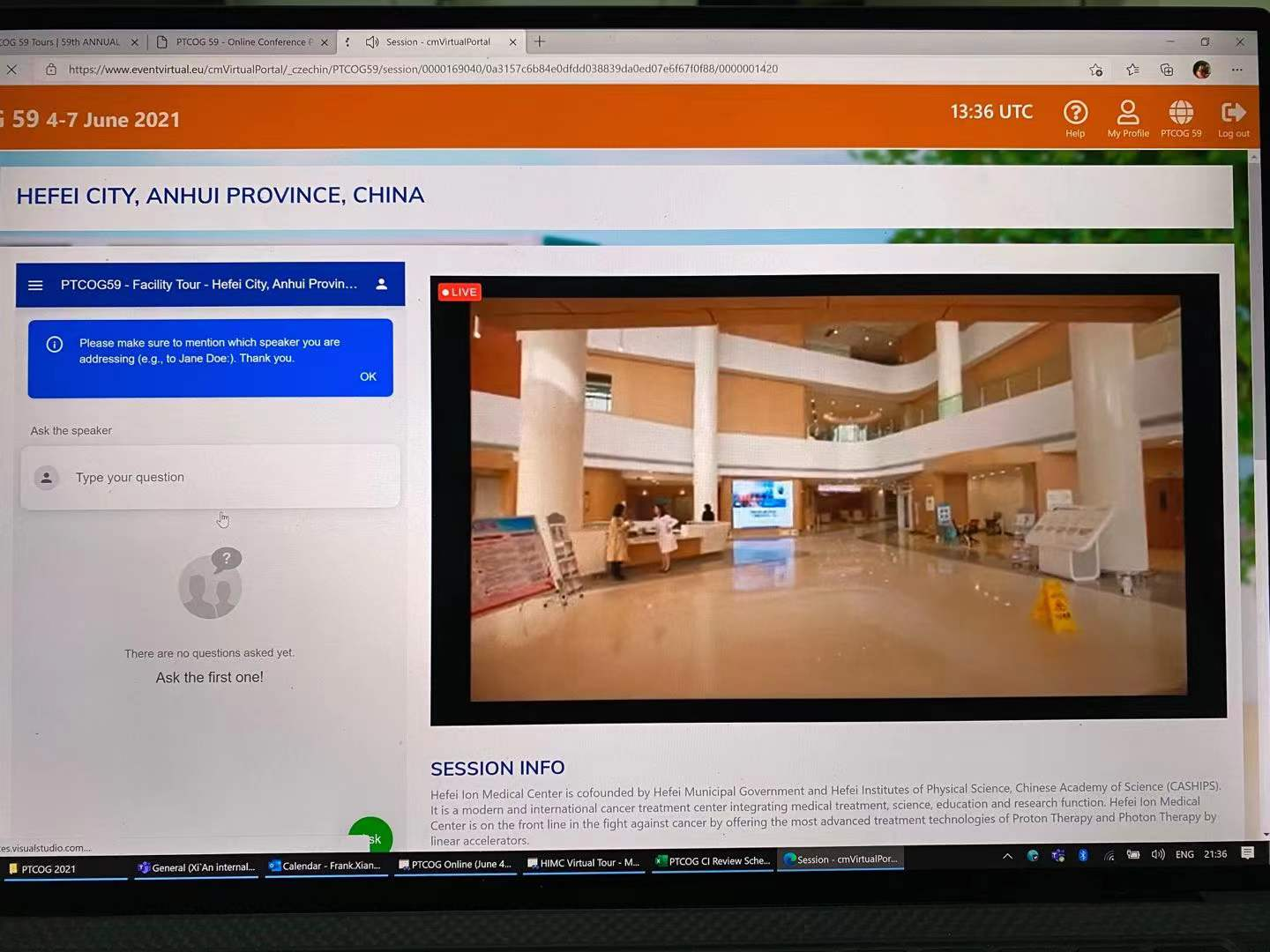Click the Log out icon
Image resolution: width=1270 pixels, height=952 pixels.
tap(1233, 118)
